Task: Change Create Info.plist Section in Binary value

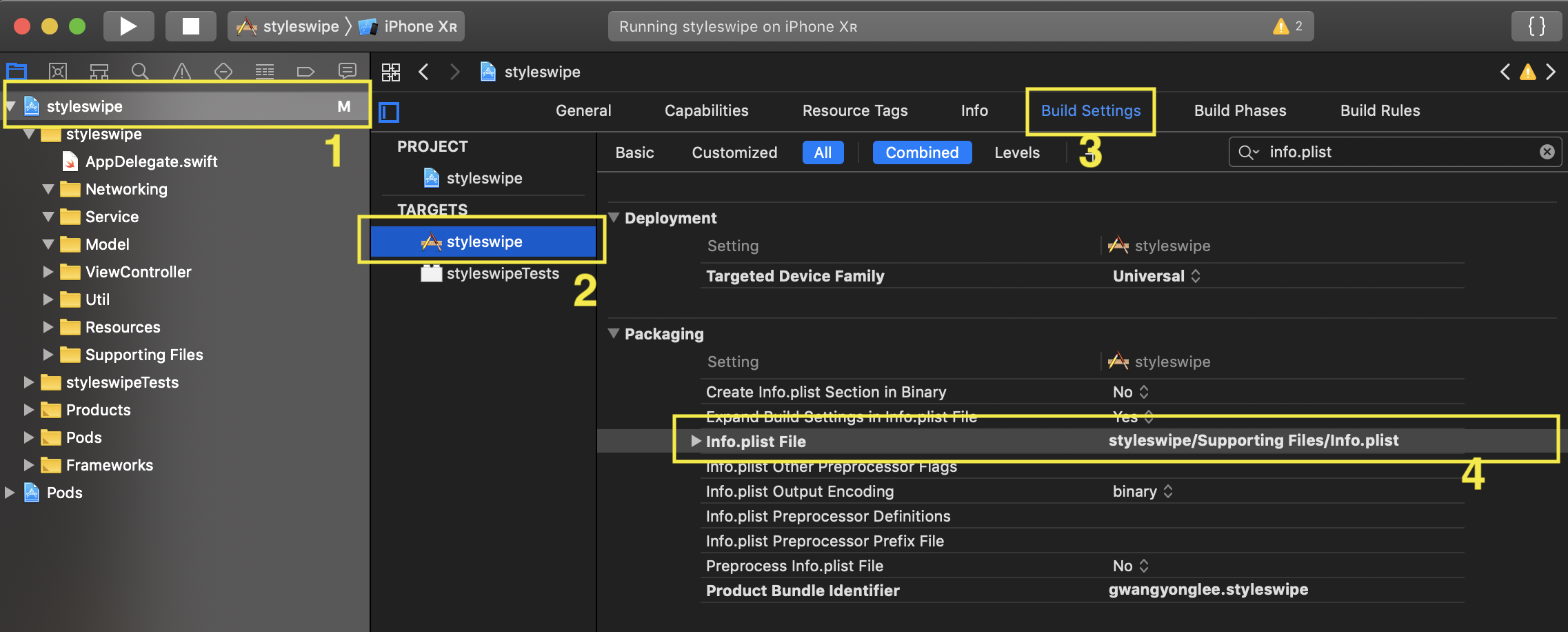Action: pos(1131,392)
